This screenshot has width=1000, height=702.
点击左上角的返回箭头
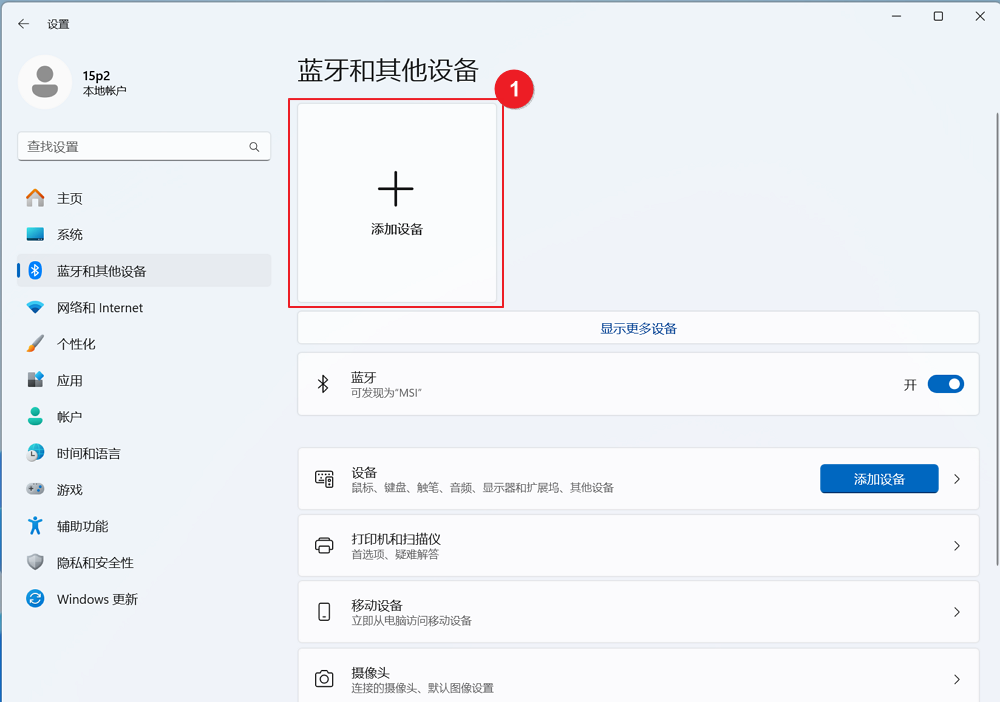point(23,22)
